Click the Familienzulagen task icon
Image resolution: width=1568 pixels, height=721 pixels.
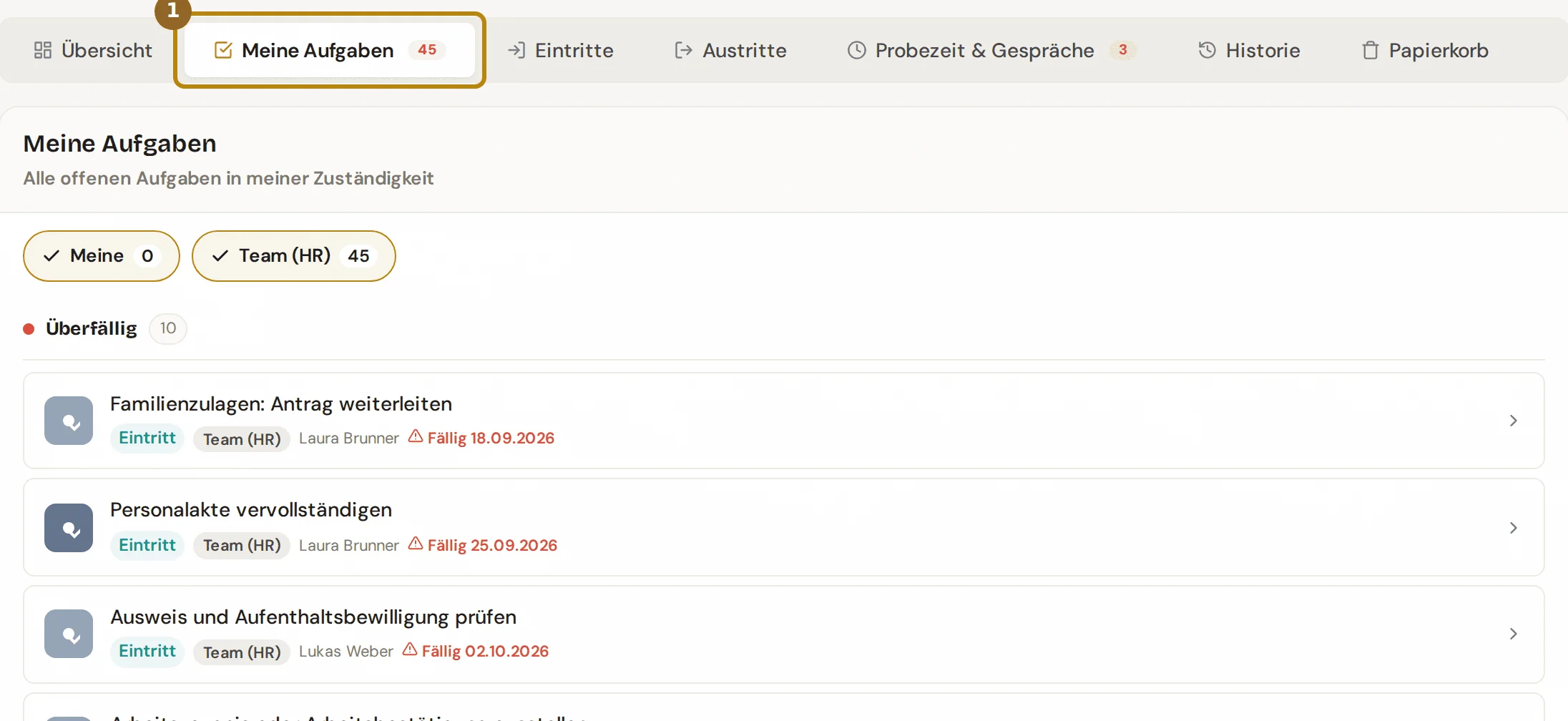[69, 421]
